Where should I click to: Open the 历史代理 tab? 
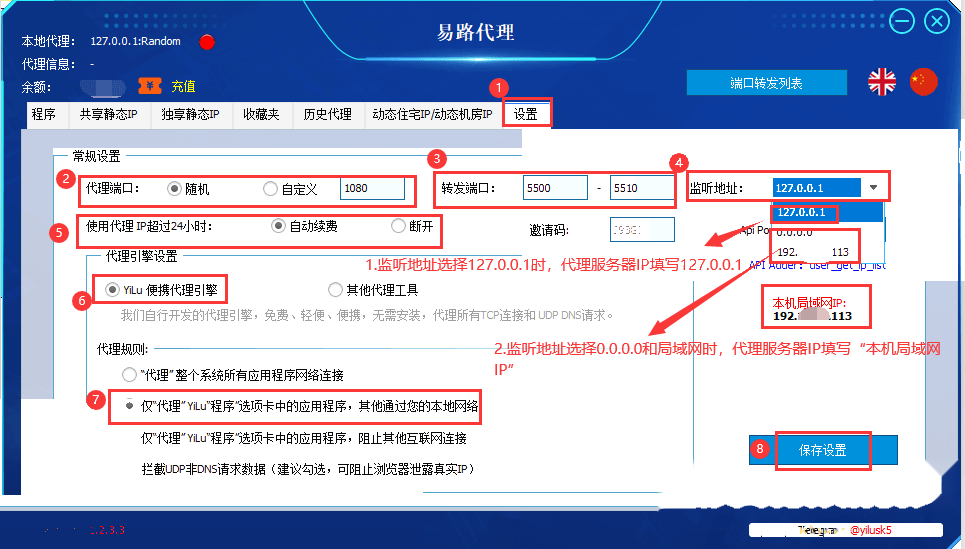327,114
